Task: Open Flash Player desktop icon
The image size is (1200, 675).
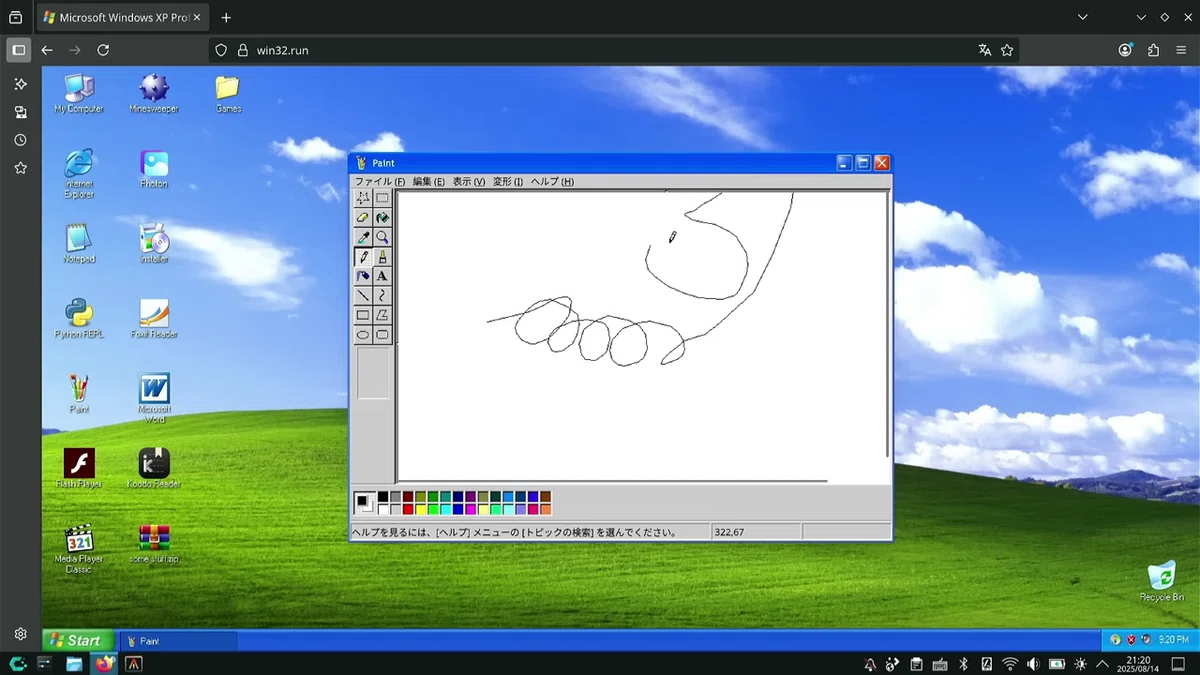Action: click(79, 468)
